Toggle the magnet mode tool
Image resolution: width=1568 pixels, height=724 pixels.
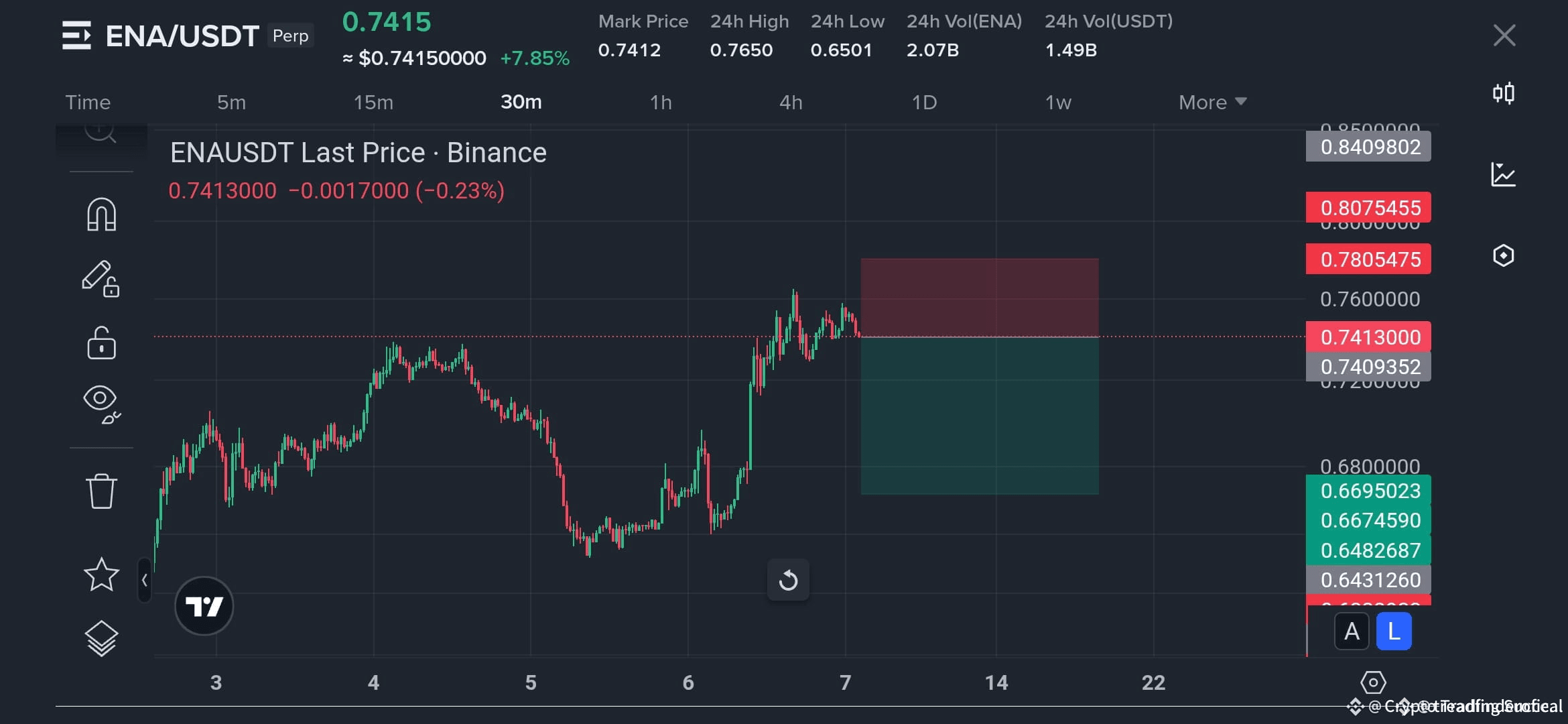(101, 215)
